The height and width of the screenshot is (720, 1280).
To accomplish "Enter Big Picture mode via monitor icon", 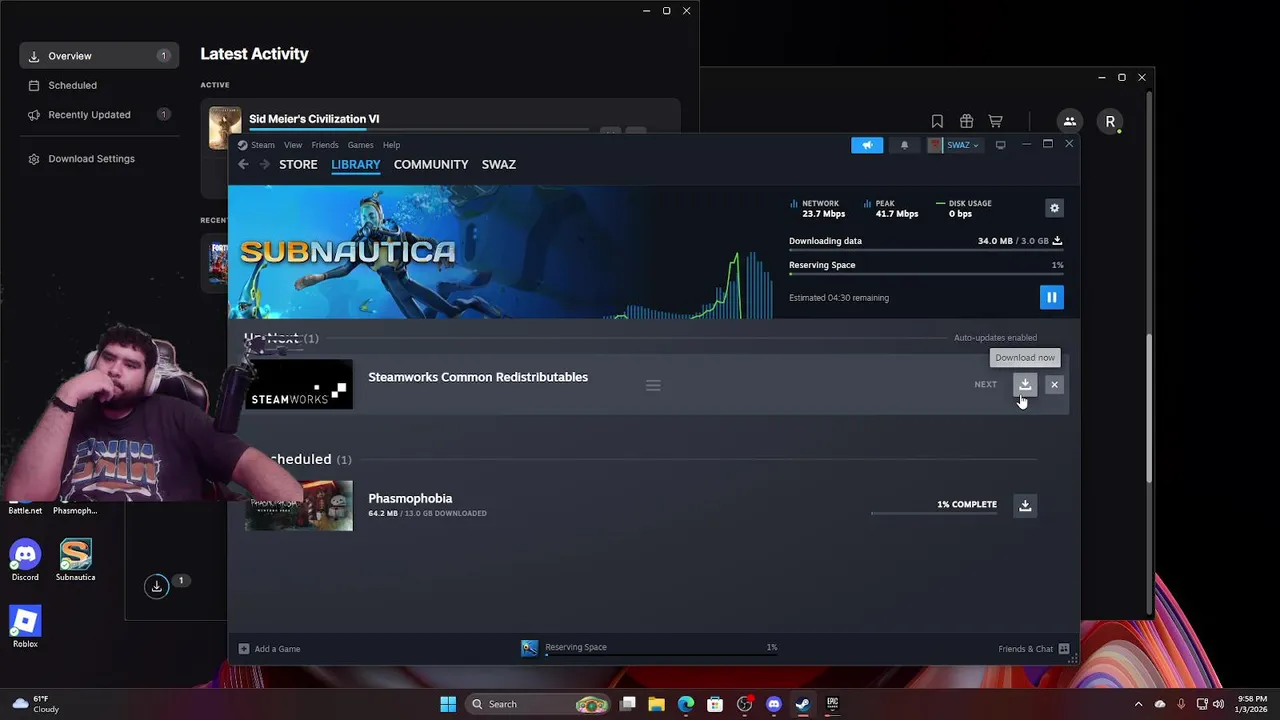I will pos(1000,145).
